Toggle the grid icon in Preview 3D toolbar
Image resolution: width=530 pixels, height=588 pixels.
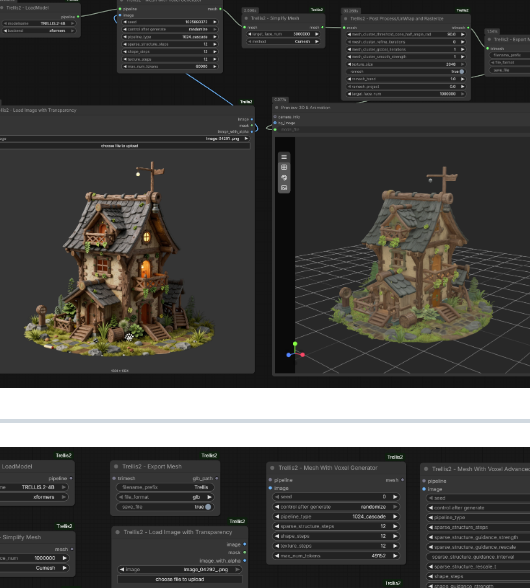[284, 167]
